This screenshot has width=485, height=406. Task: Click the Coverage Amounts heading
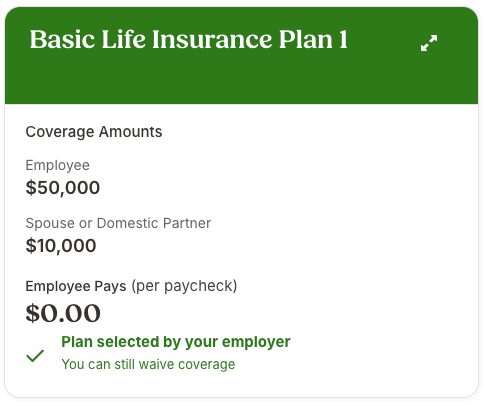coord(94,132)
